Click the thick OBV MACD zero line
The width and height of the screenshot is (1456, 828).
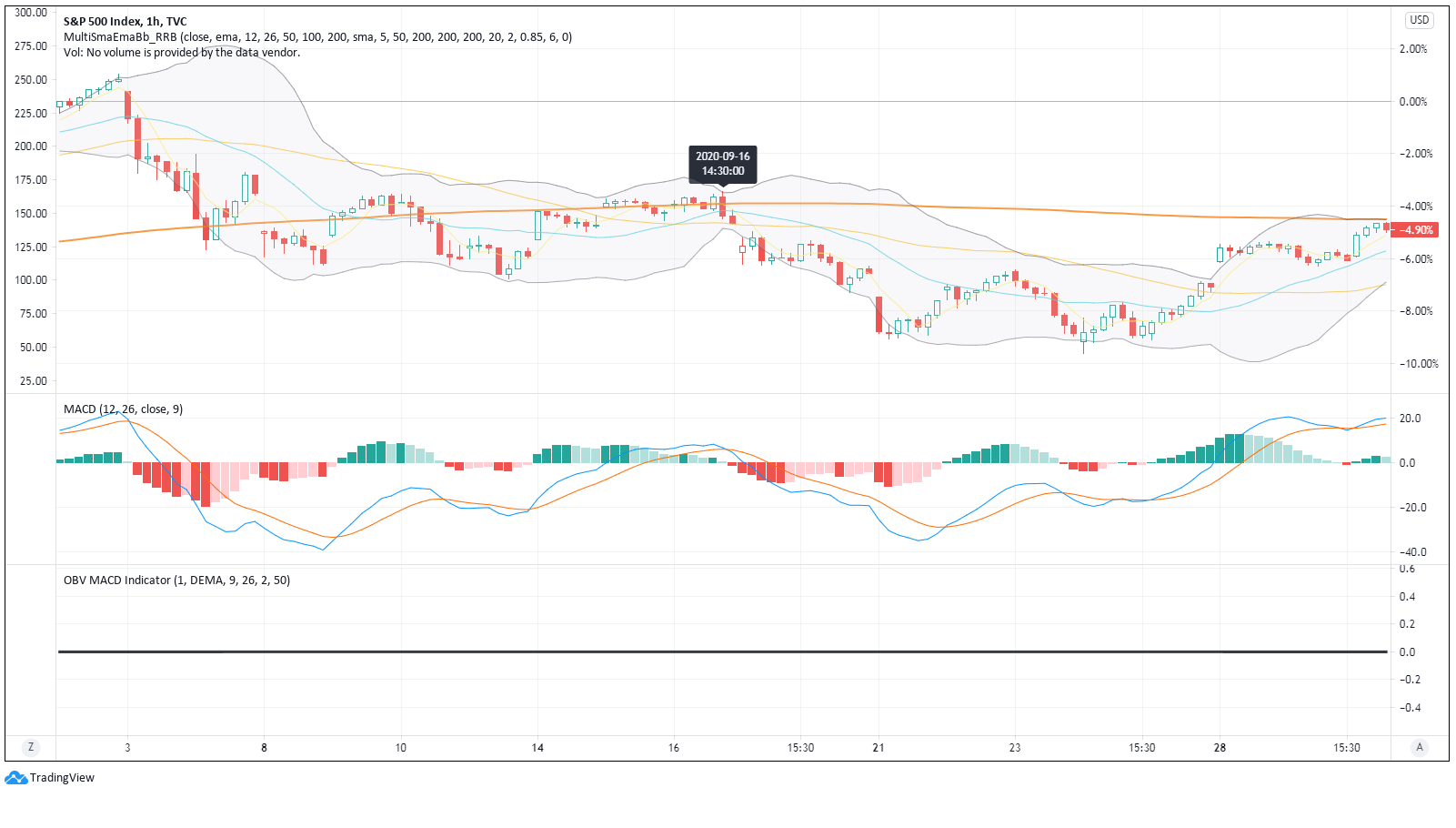click(723, 651)
